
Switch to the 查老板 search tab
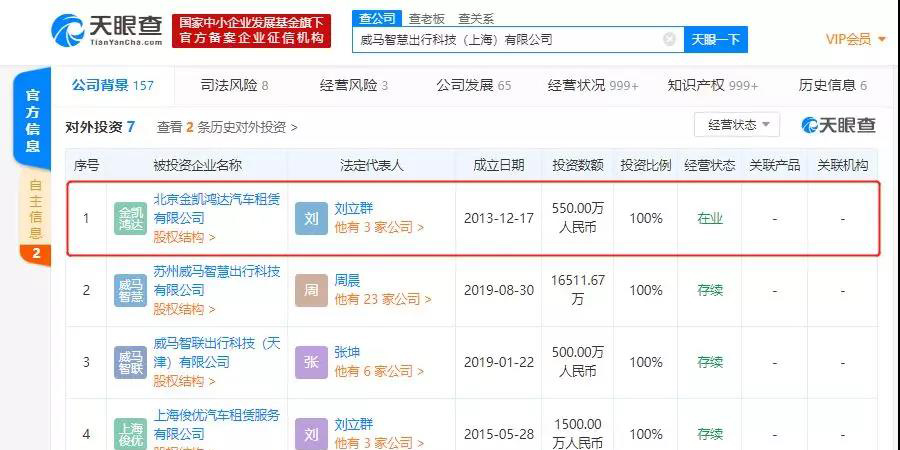coord(426,19)
